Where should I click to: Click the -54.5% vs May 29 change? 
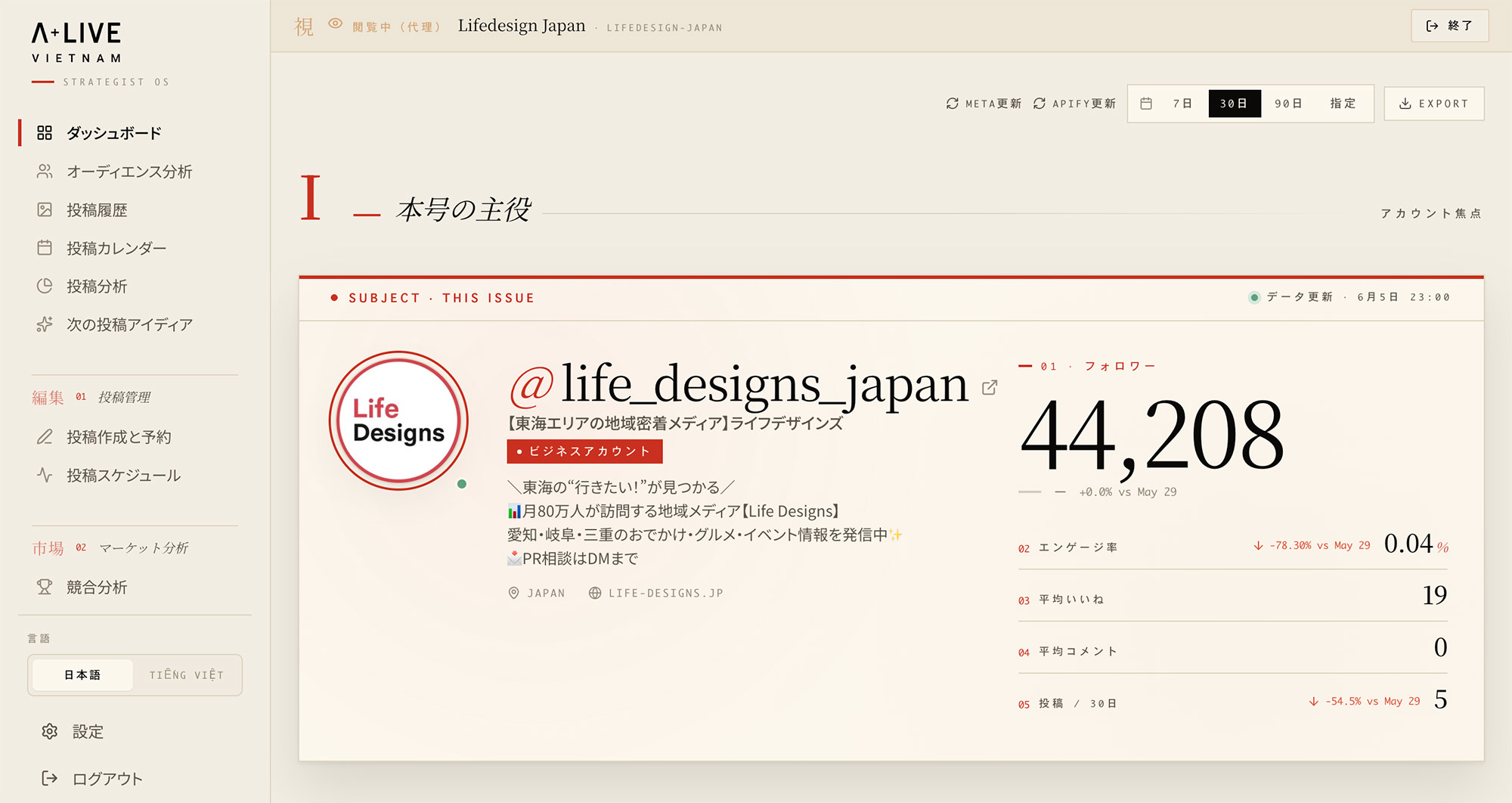(x=1365, y=701)
